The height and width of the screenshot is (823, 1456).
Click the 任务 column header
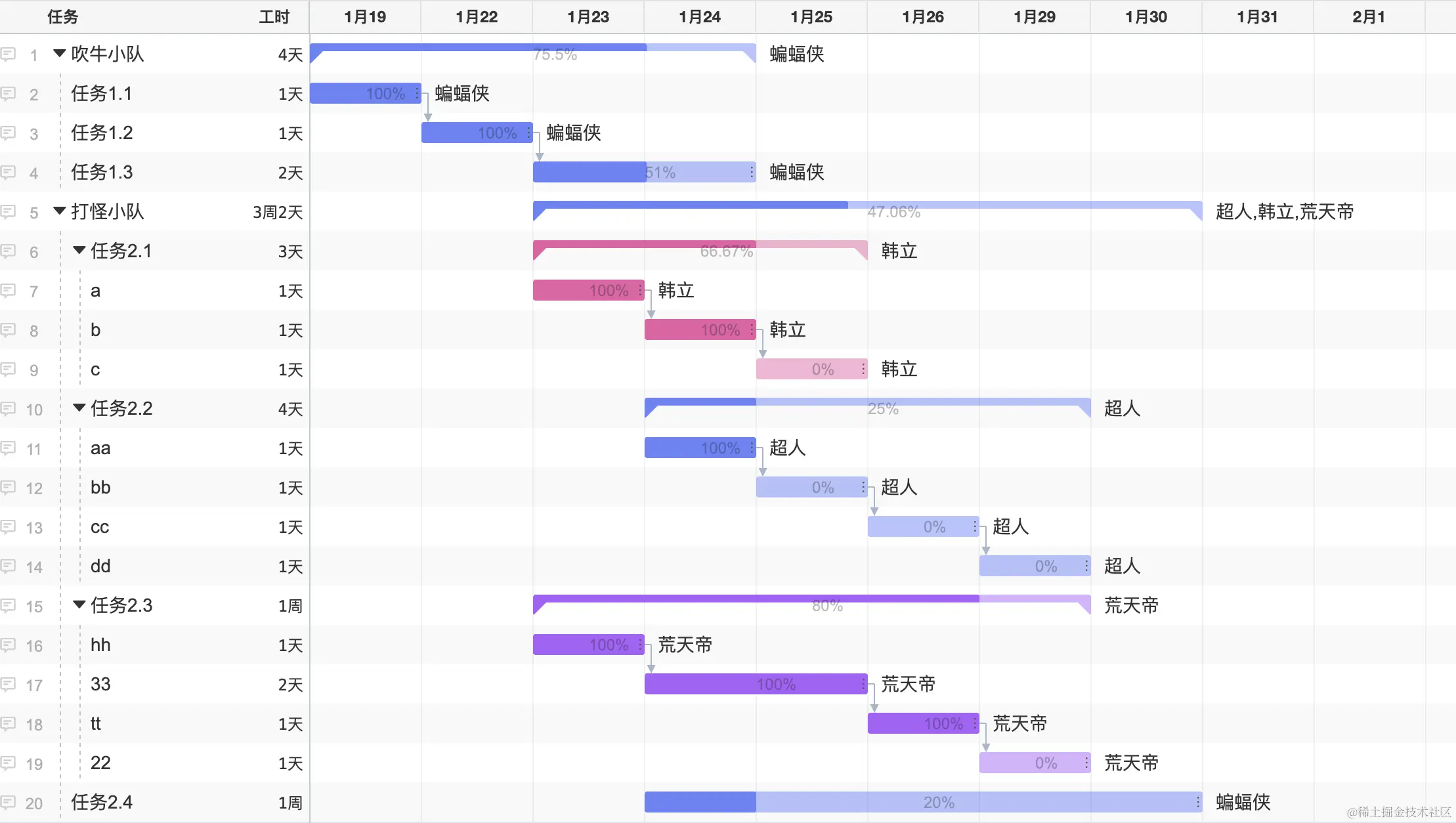click(x=63, y=17)
